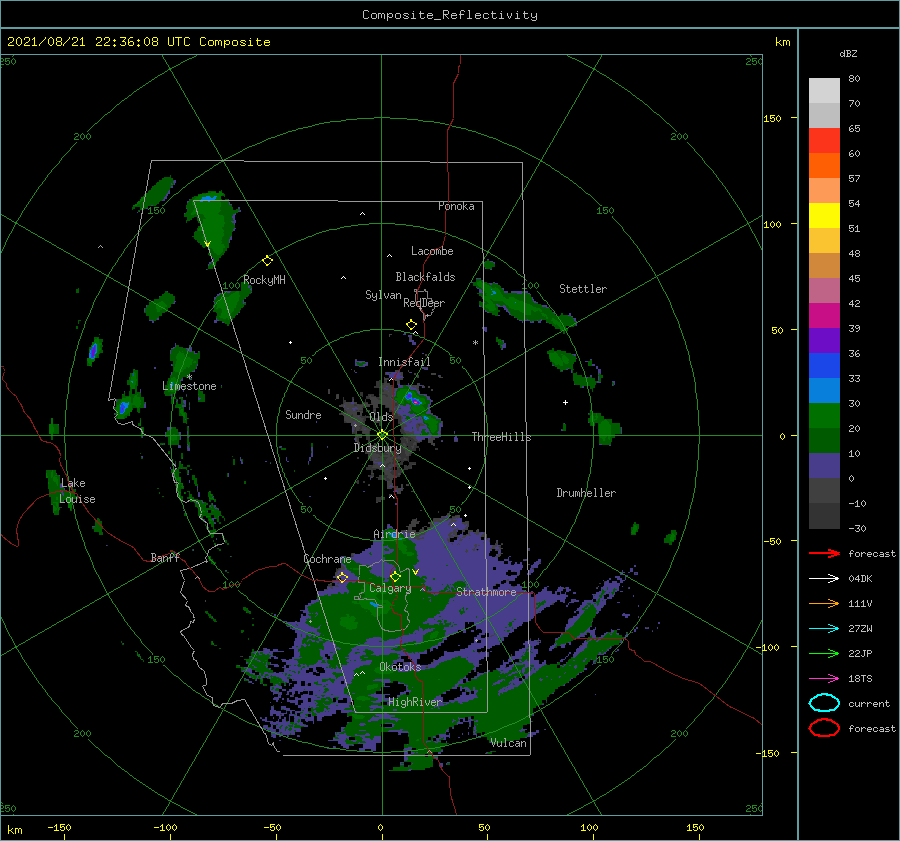Select the red 60-65 dBZ swatch
Screen dimensions: 900x841
824,141
